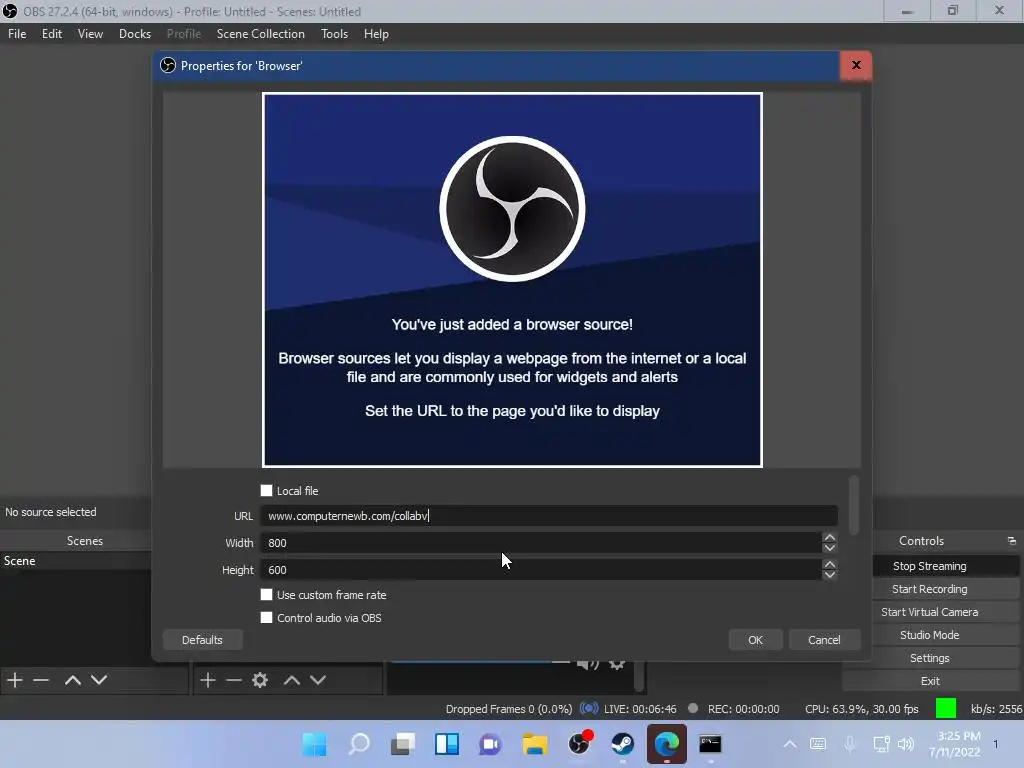Open Windows Start menu

pos(314,744)
